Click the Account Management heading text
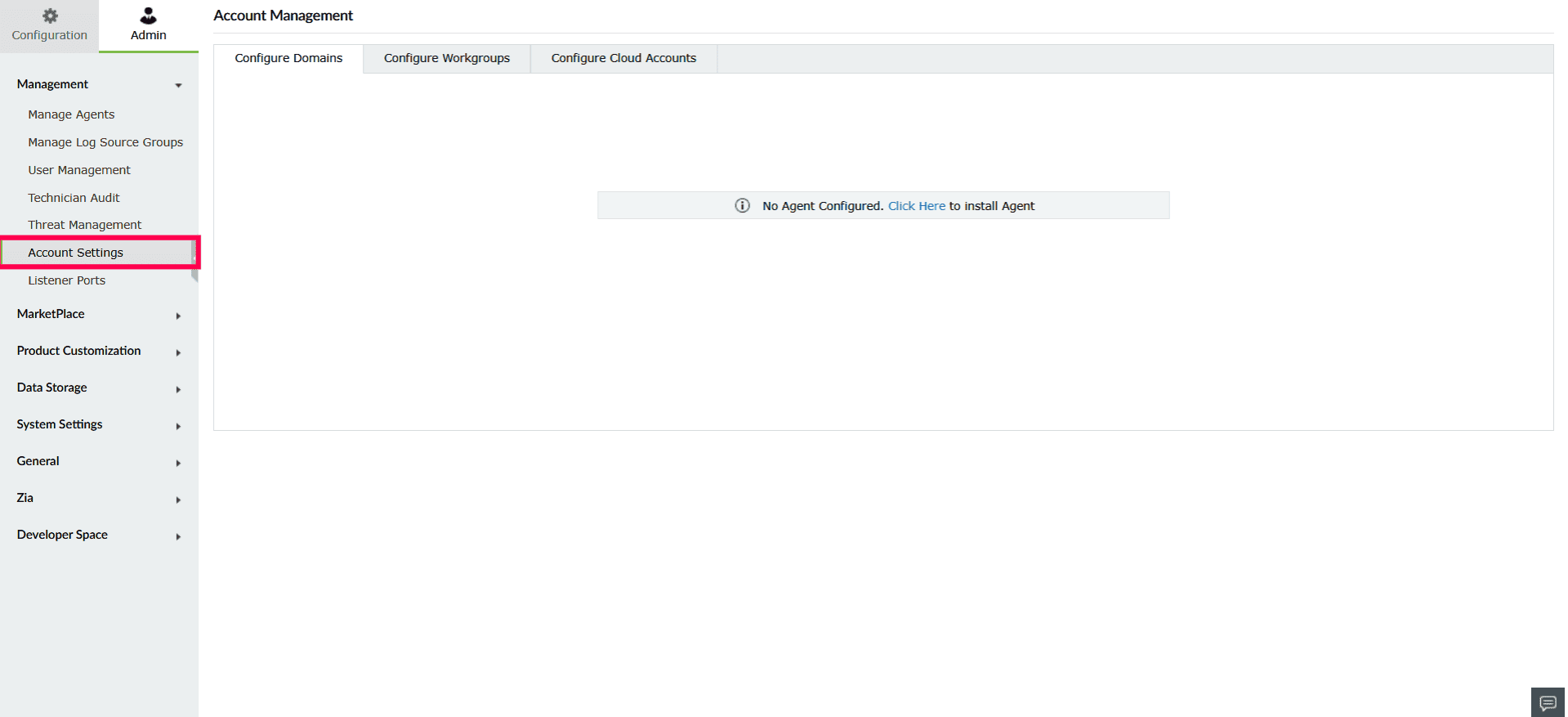The height and width of the screenshot is (717, 1568). tap(284, 16)
